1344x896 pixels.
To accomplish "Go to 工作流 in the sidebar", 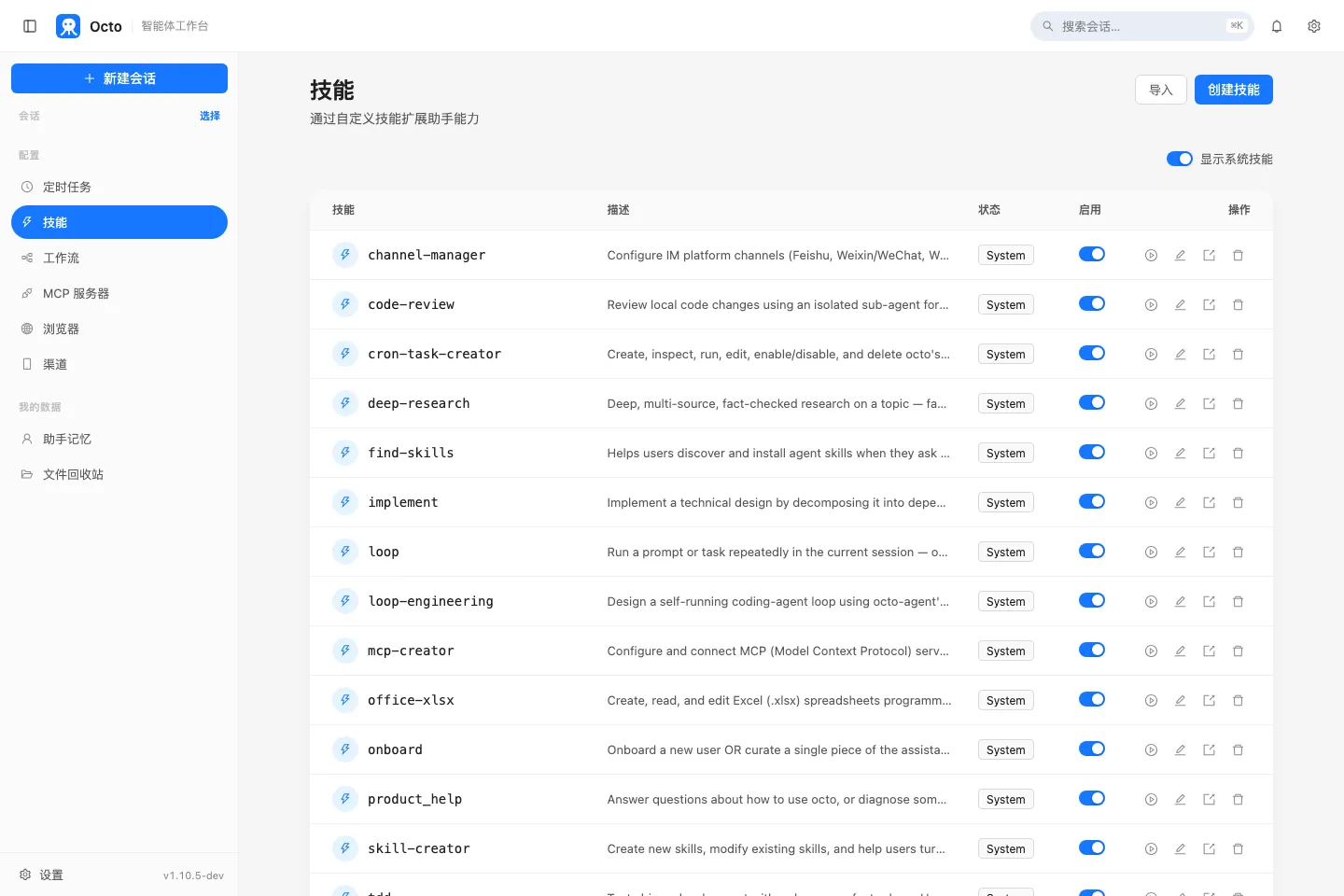I will [119, 258].
